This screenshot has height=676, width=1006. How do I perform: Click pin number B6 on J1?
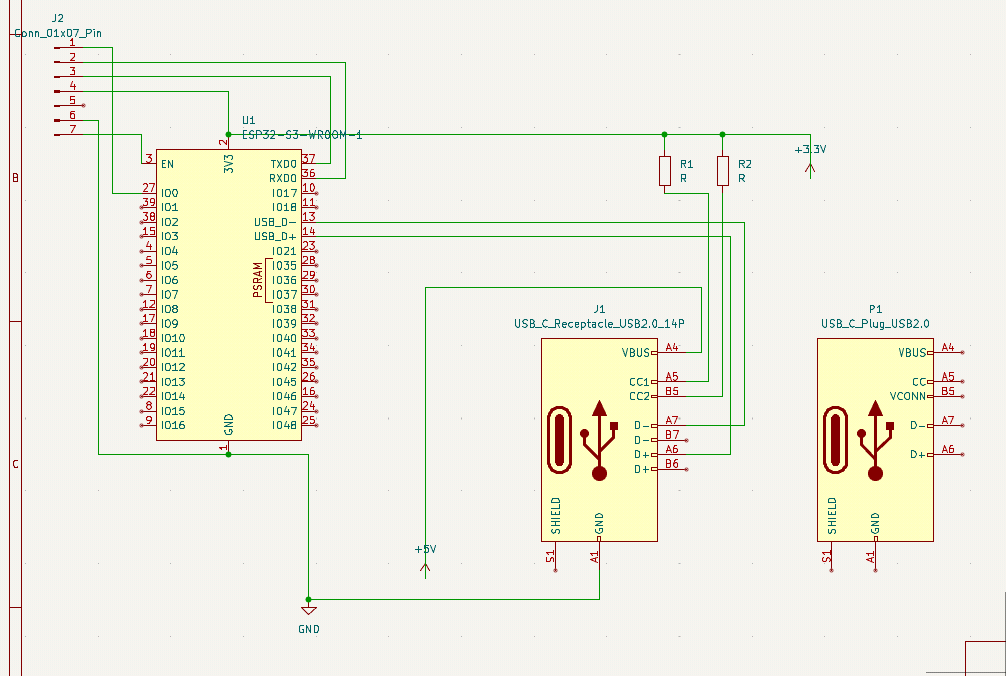coord(672,464)
